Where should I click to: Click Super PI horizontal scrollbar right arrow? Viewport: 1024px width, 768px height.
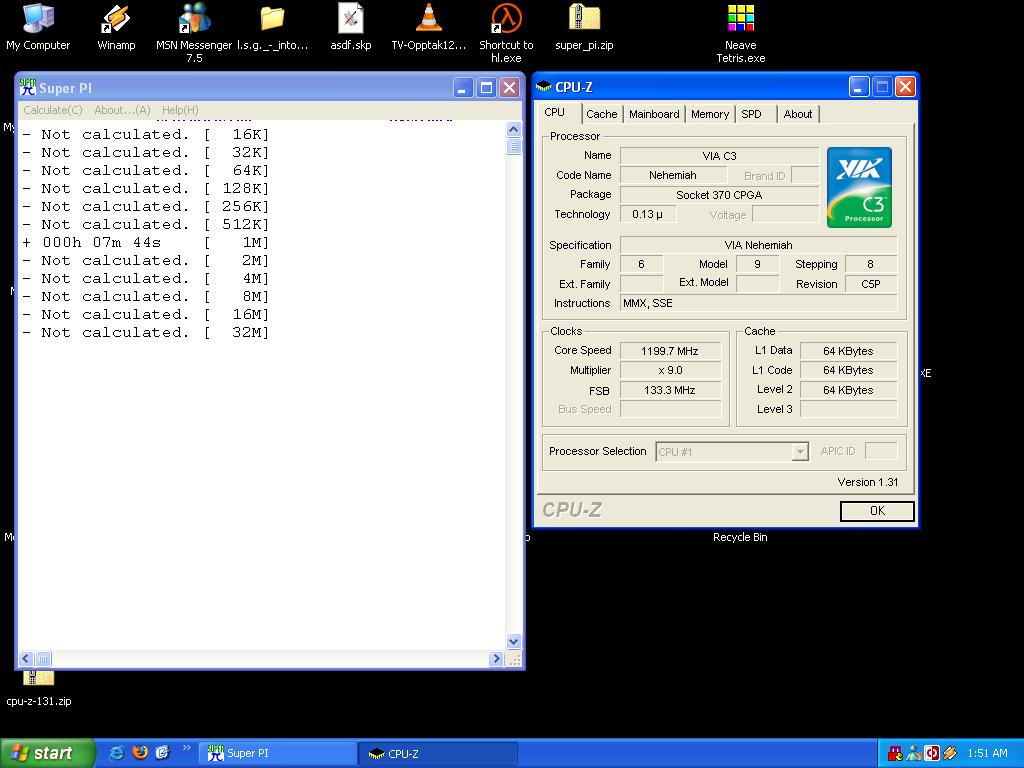click(x=496, y=658)
